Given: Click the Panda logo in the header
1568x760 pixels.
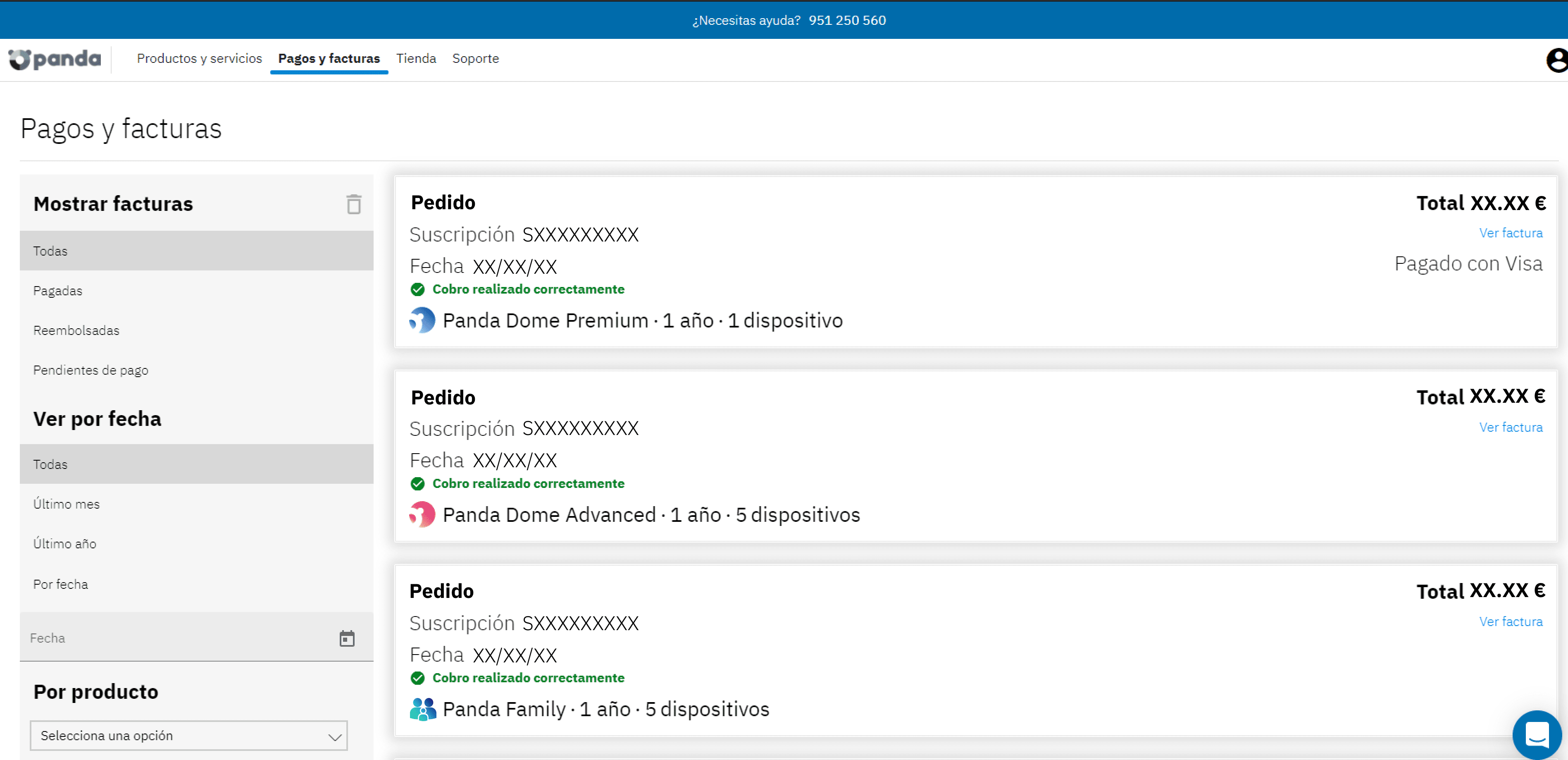Looking at the screenshot, I should pyautogui.click(x=55, y=59).
